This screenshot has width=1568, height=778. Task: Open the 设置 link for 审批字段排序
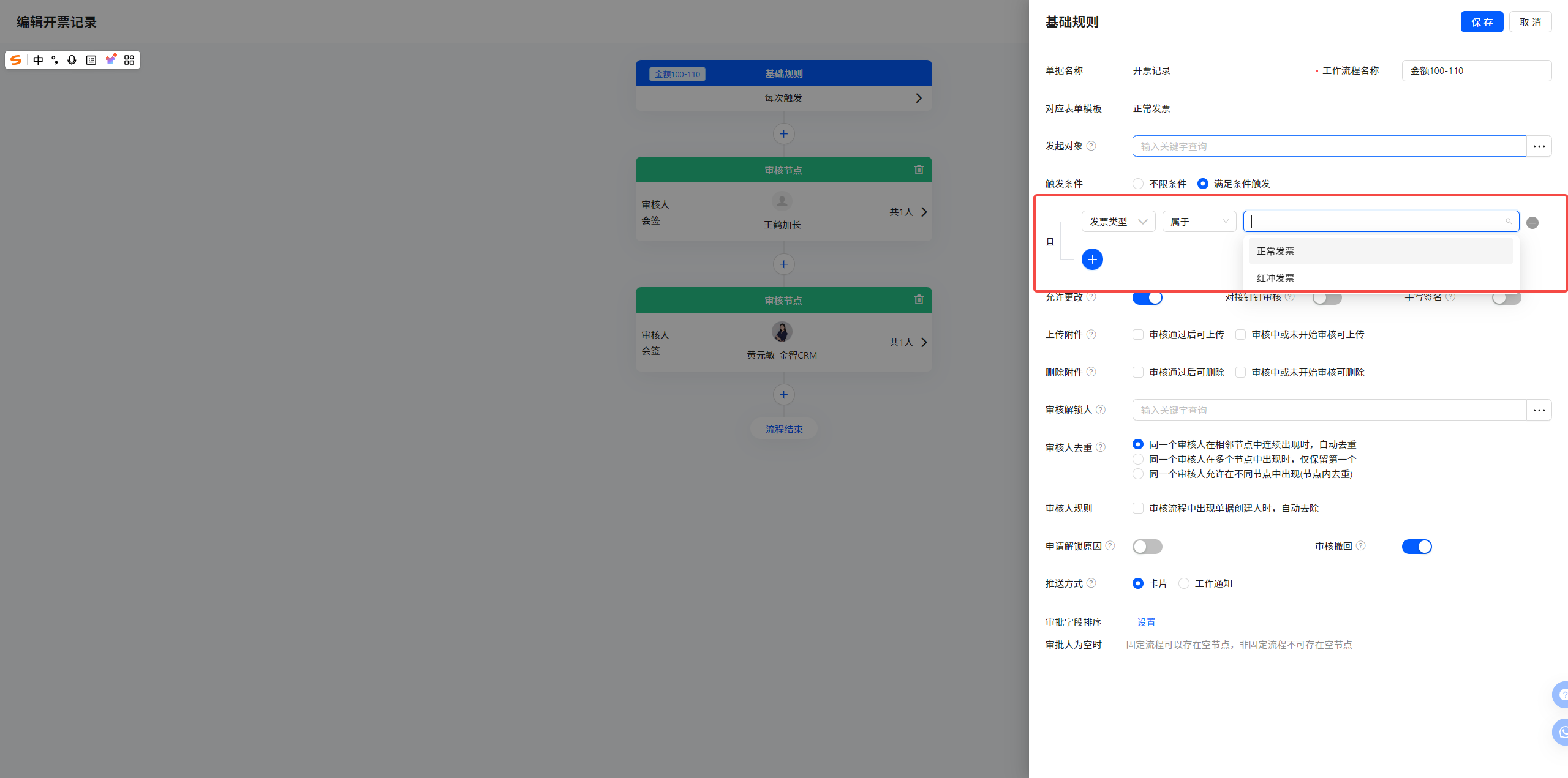(x=1146, y=622)
